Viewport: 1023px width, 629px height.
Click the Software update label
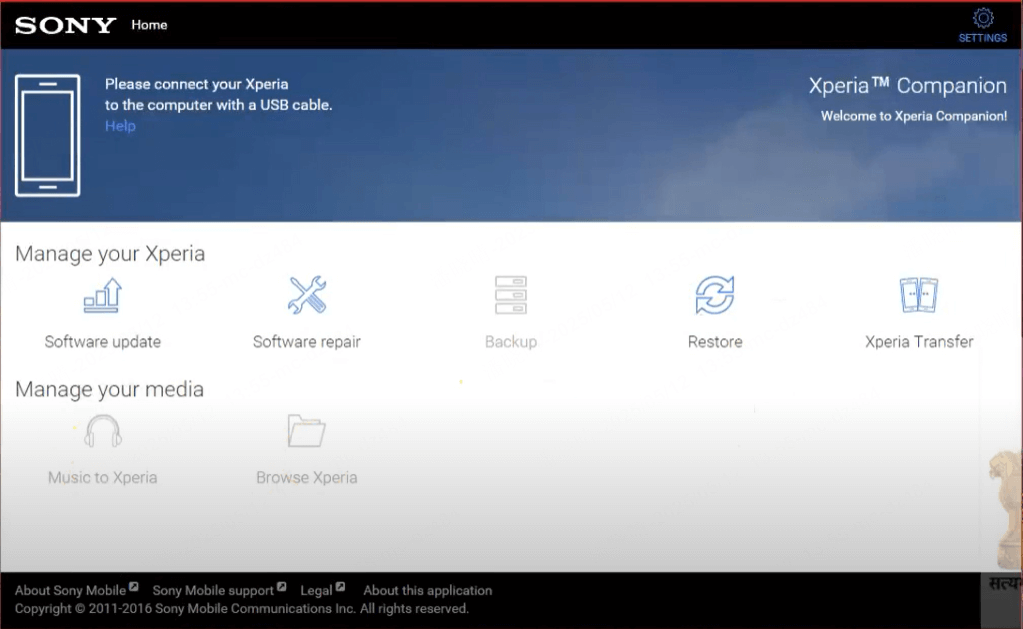102,342
